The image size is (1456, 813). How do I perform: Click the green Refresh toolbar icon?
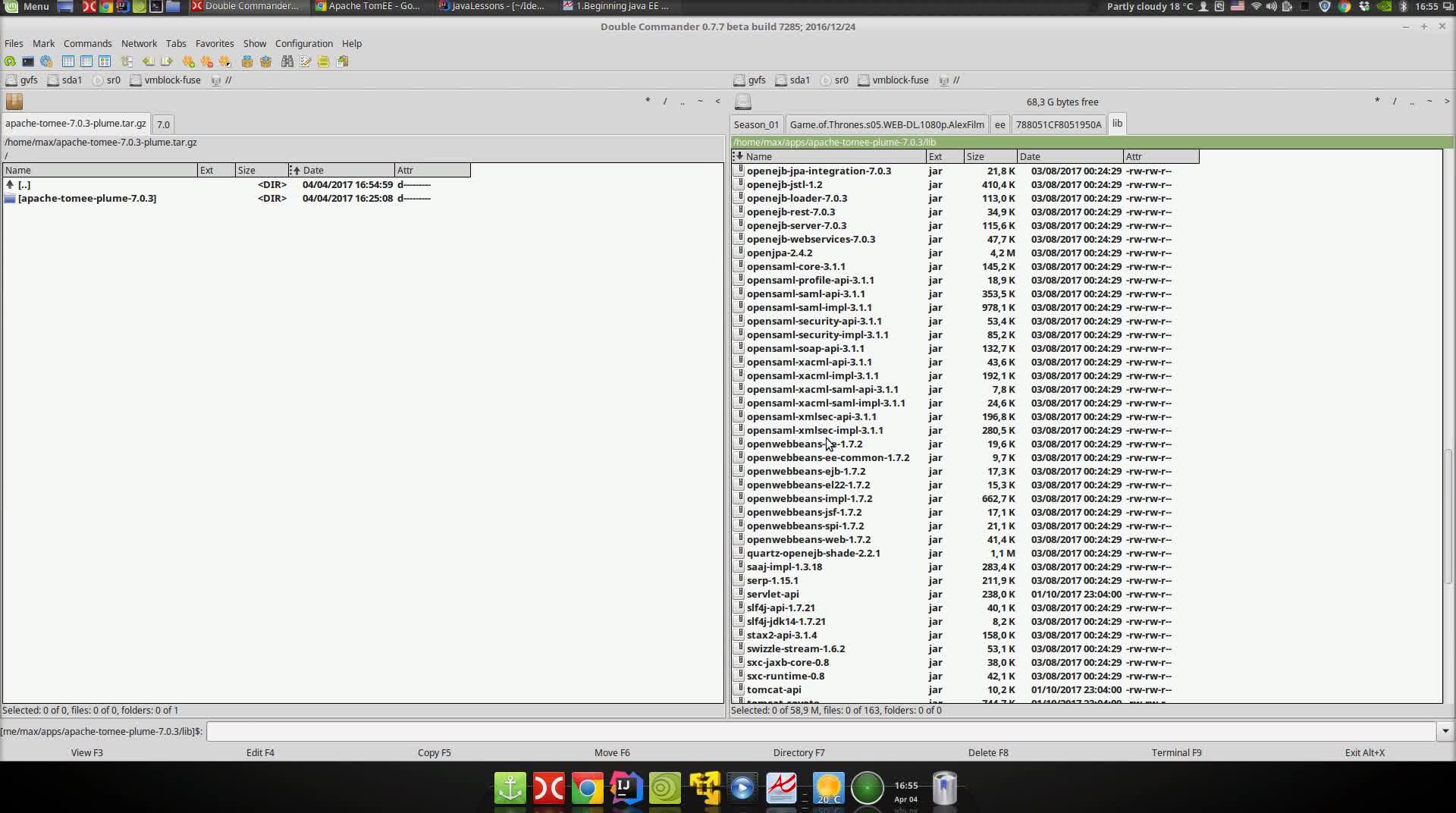(x=10, y=61)
